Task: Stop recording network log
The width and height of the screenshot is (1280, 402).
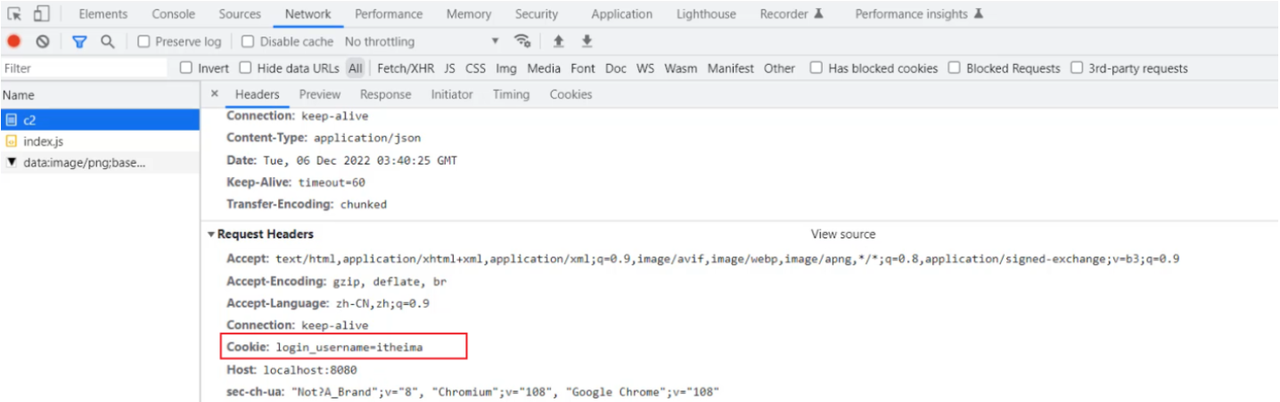Action: point(14,42)
